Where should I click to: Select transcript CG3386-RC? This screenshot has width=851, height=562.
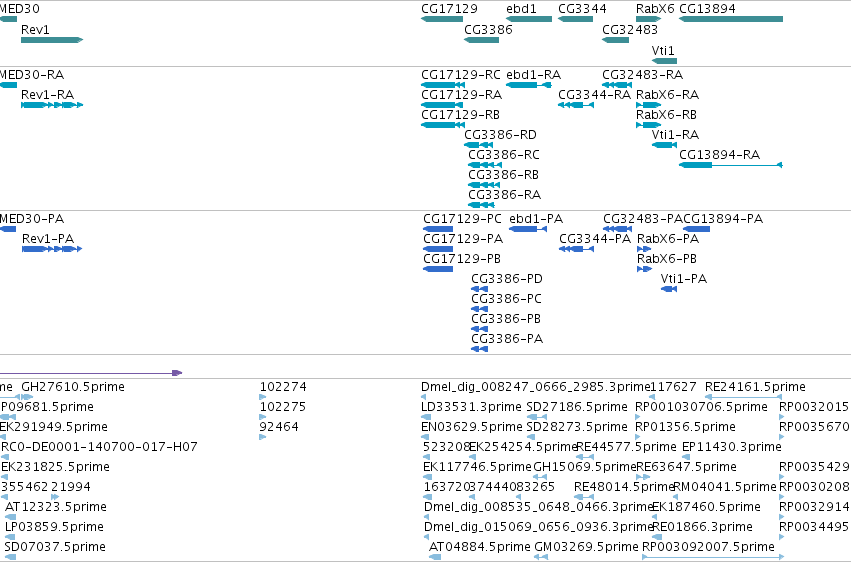click(x=485, y=164)
